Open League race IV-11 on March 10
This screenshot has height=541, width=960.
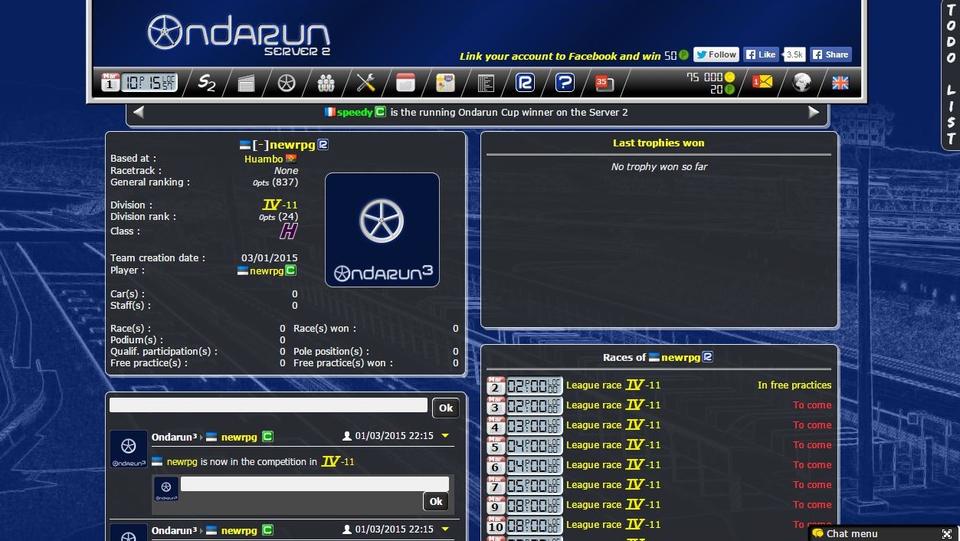pos(613,524)
